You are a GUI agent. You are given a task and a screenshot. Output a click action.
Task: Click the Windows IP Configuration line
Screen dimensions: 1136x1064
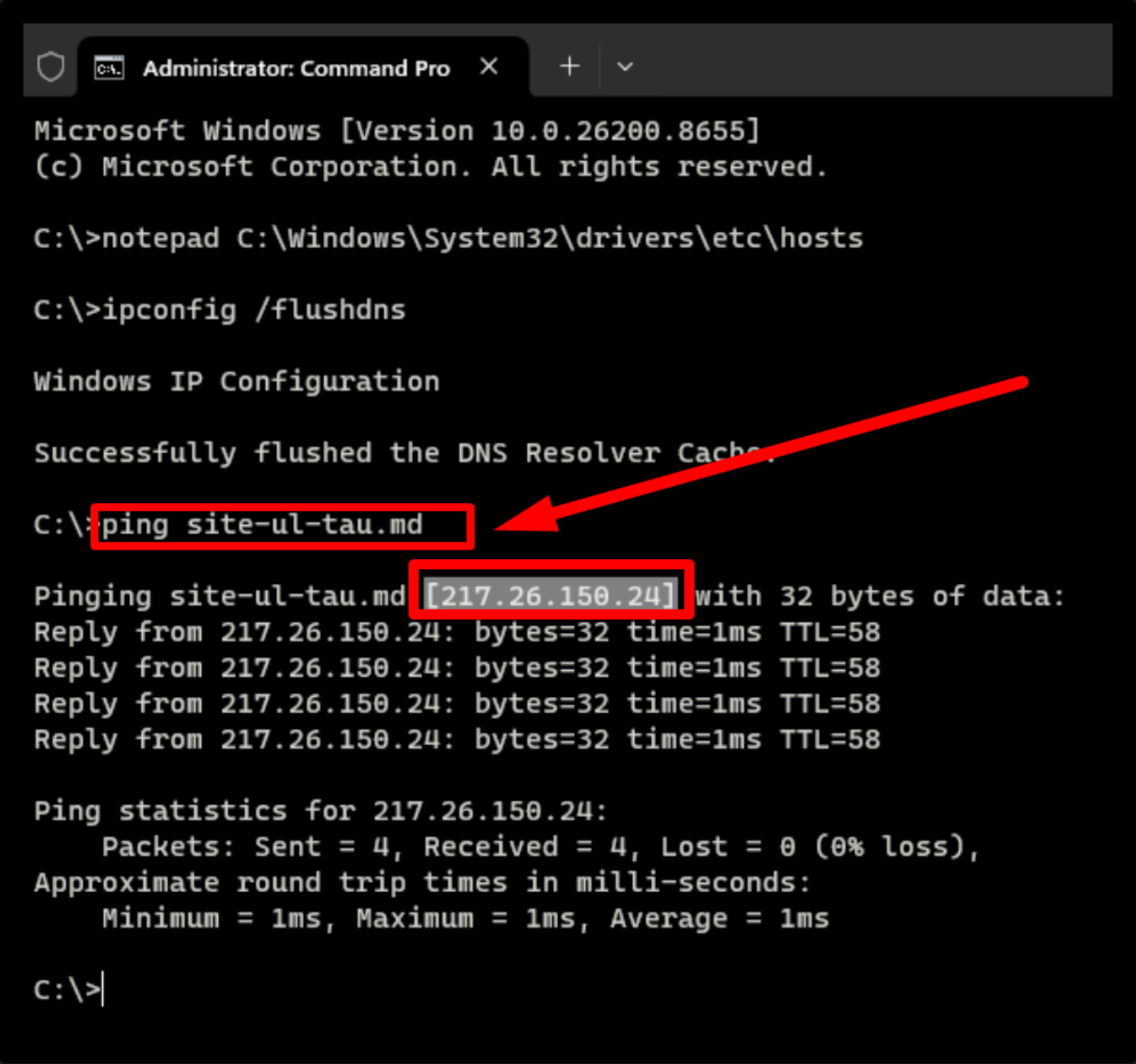pyautogui.click(x=237, y=382)
